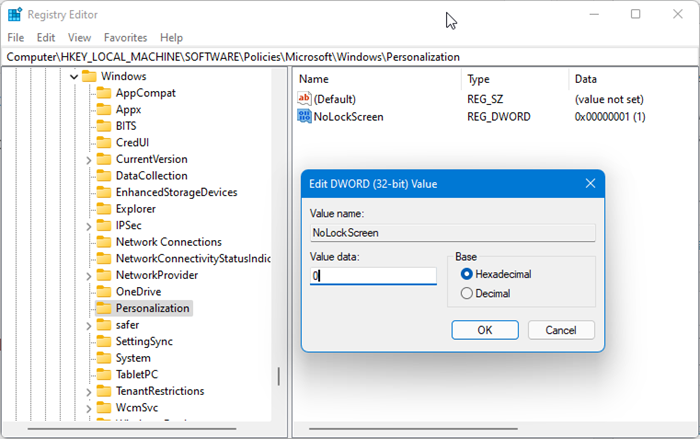
Task: Select the Hexadecimal base option
Action: (467, 274)
